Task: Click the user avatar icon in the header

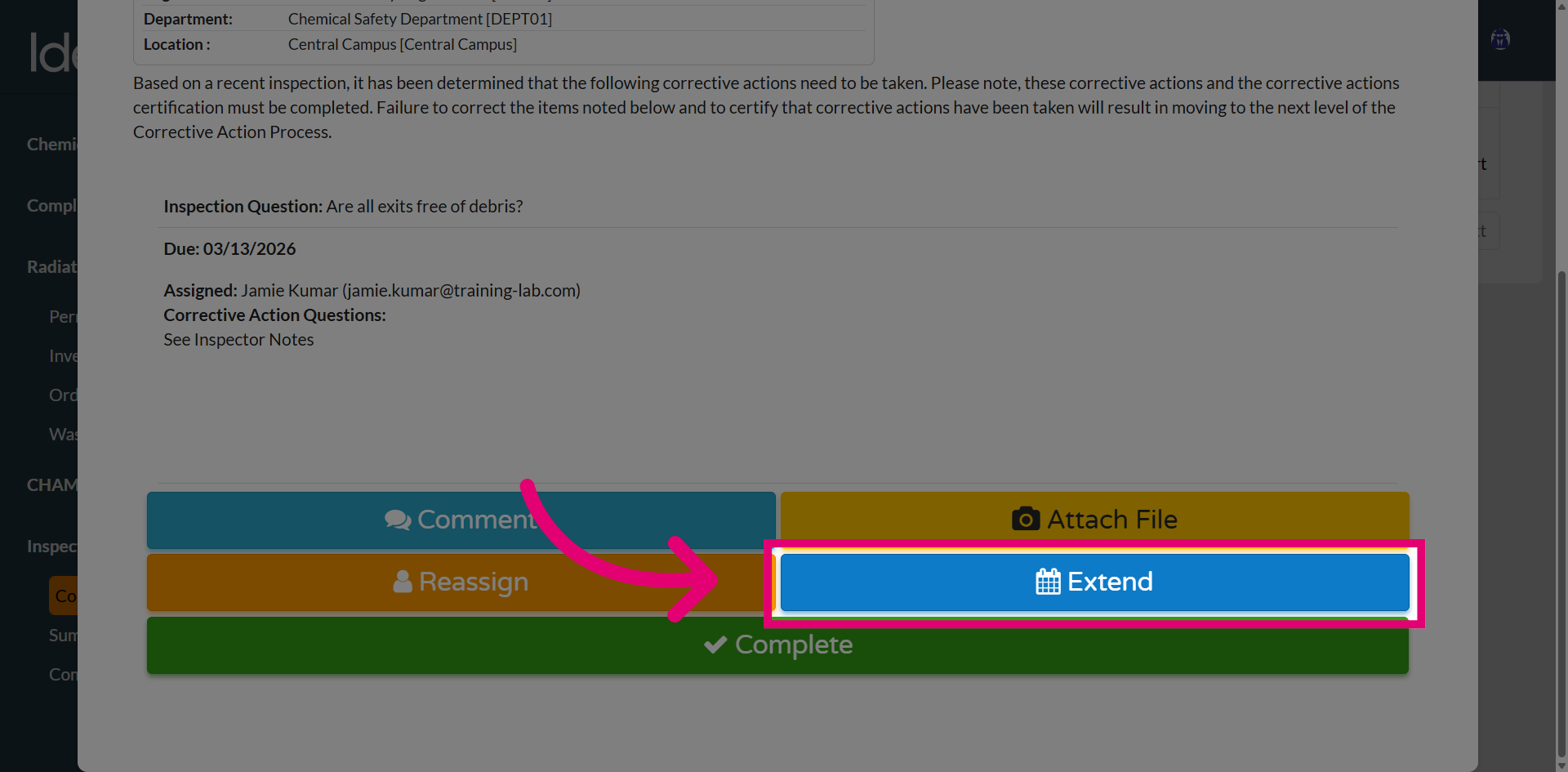Action: 1500,39
